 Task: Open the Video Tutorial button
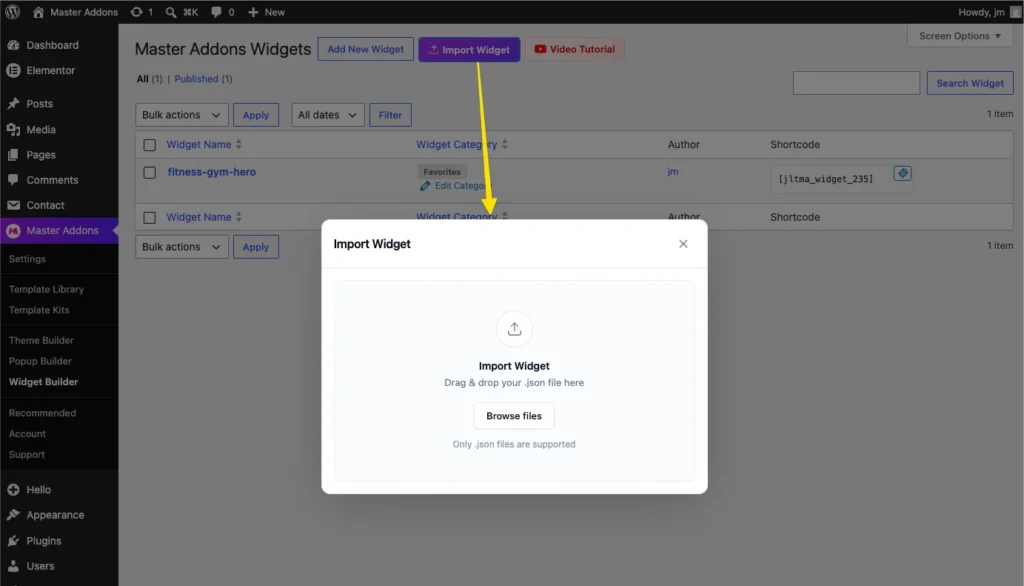coord(575,49)
